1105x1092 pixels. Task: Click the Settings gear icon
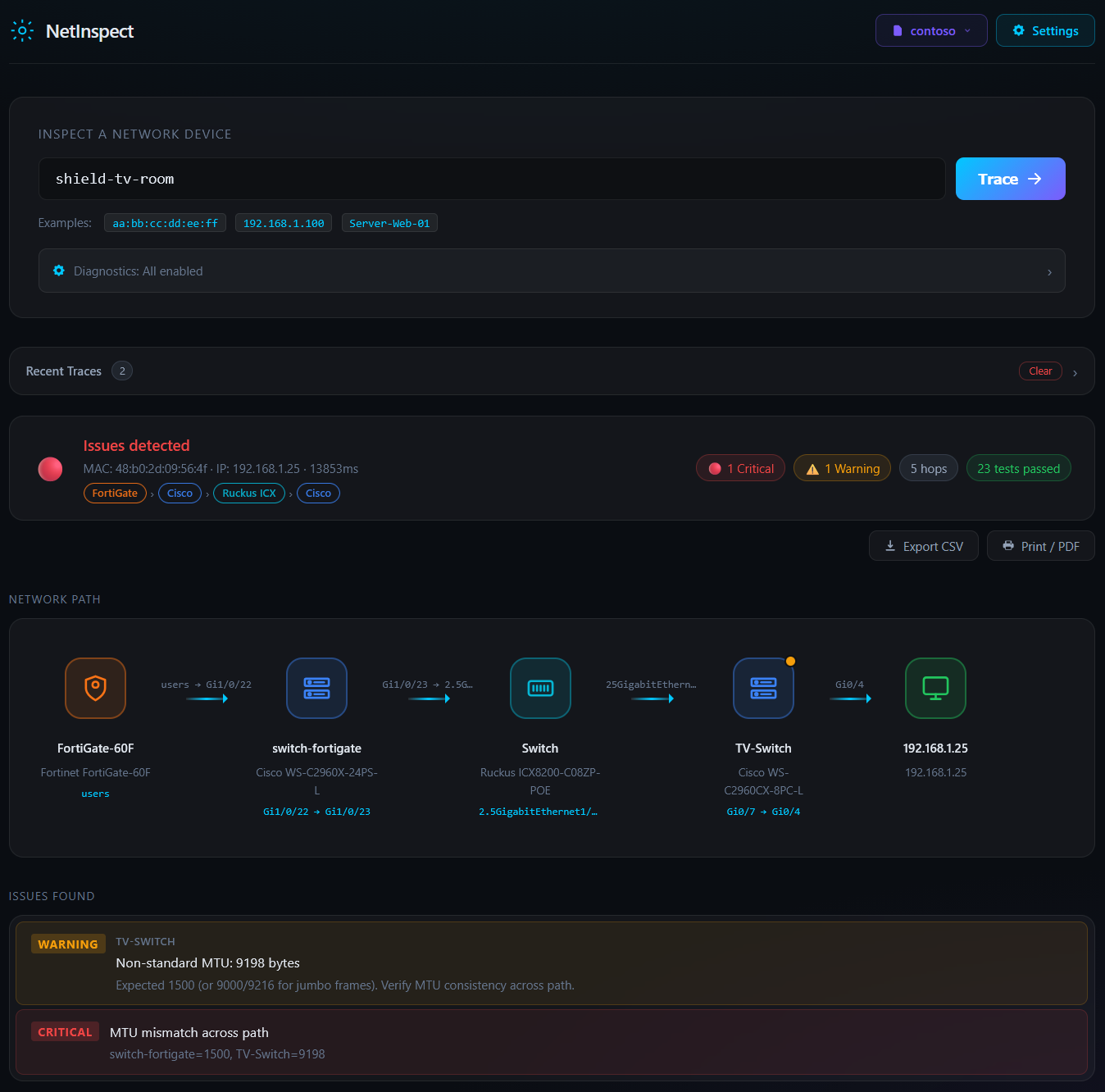1019,30
